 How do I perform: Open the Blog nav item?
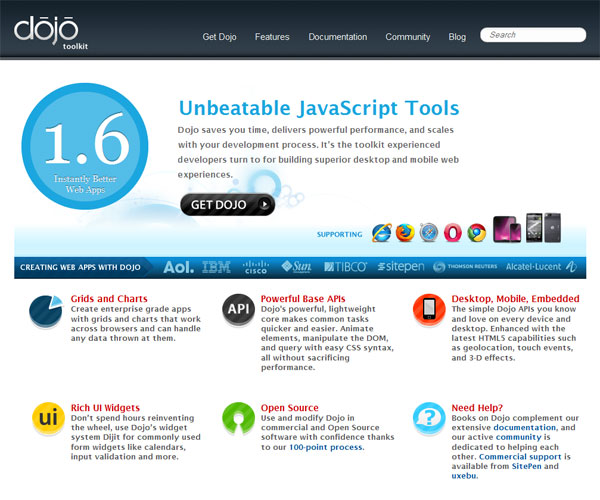click(x=457, y=37)
